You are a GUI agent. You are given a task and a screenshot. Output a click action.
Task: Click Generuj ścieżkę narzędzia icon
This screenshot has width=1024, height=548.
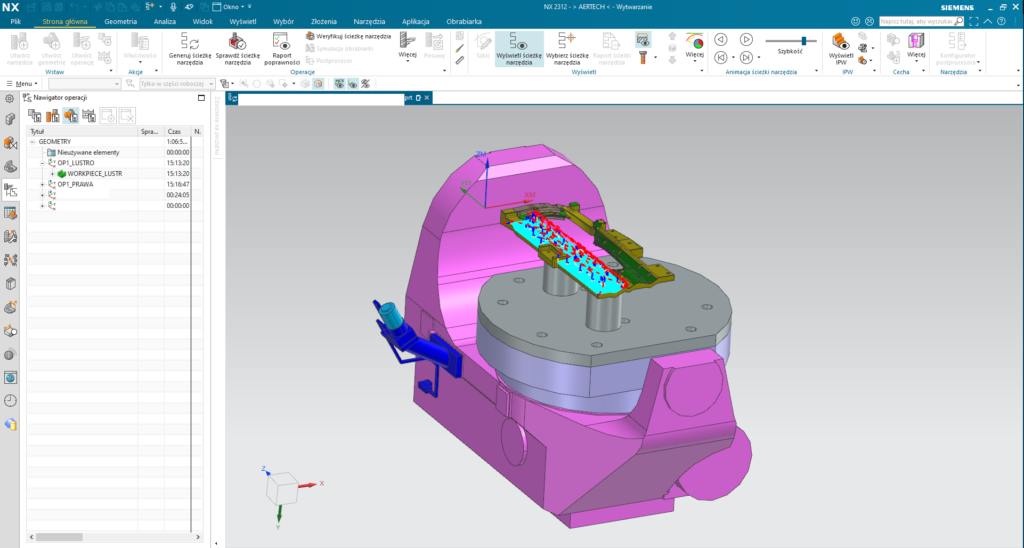tap(190, 42)
